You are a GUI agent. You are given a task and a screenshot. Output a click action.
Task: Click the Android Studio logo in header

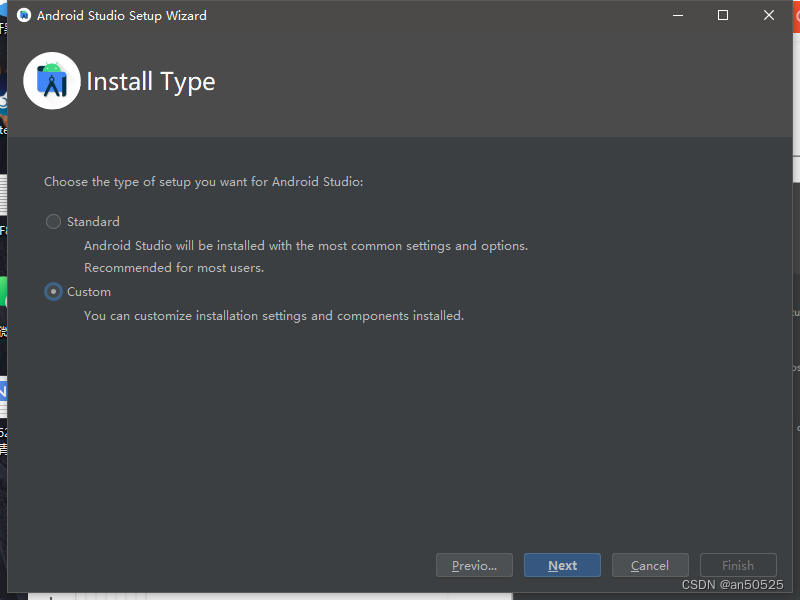coord(52,81)
